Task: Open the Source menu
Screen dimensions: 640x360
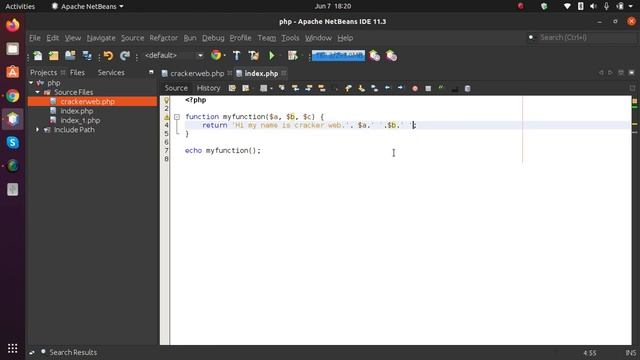Action: pyautogui.click(x=132, y=38)
